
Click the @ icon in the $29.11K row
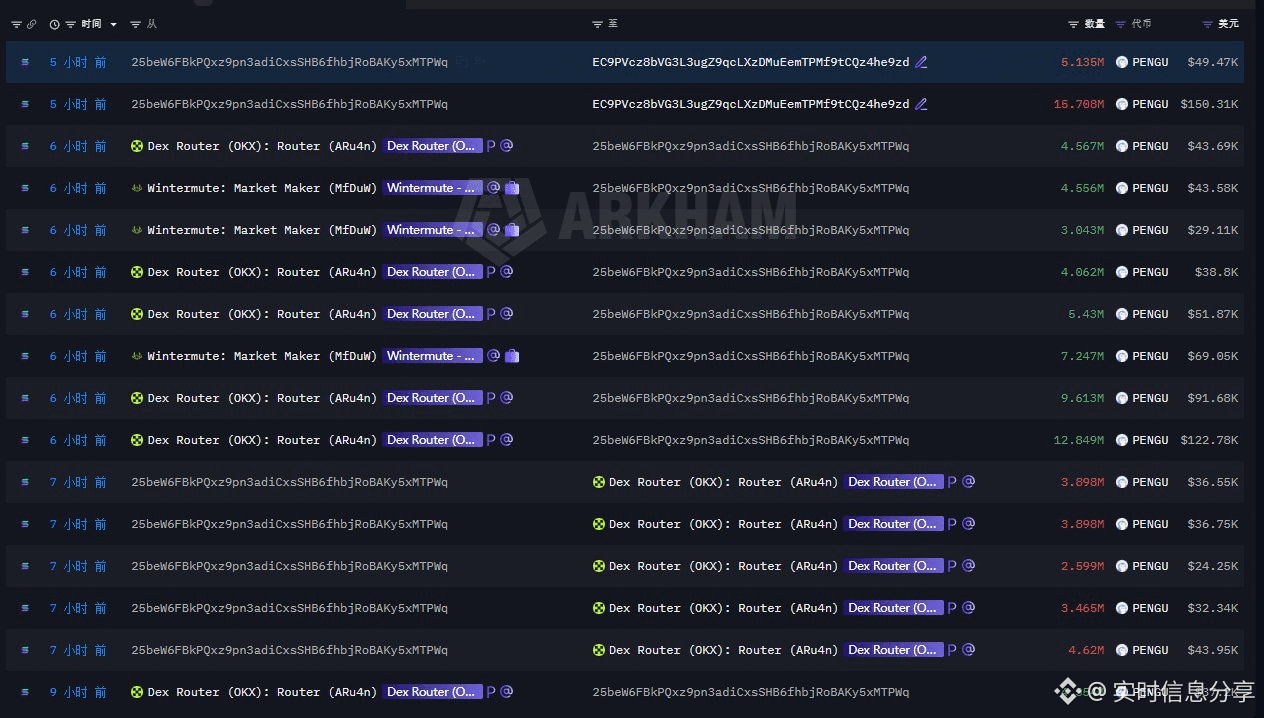coord(493,230)
